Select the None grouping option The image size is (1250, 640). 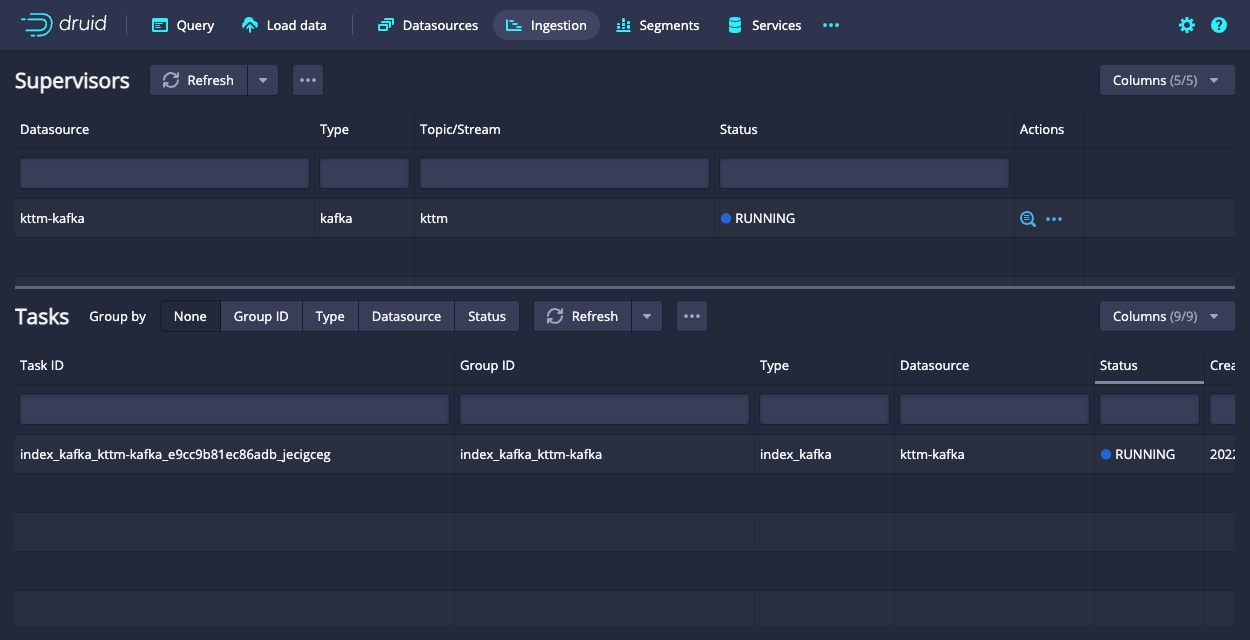(190, 315)
